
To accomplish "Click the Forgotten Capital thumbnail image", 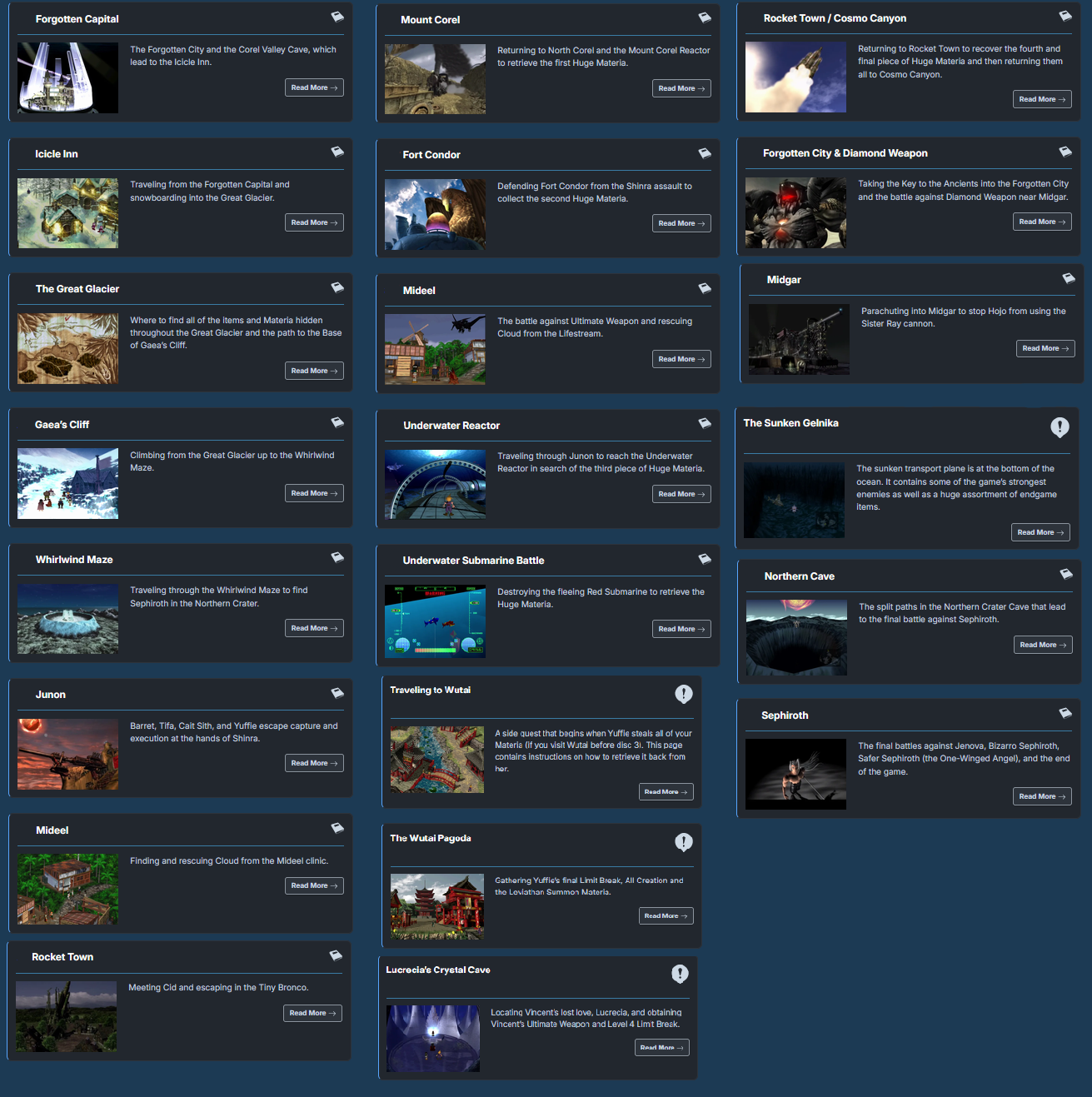I will coord(67,77).
